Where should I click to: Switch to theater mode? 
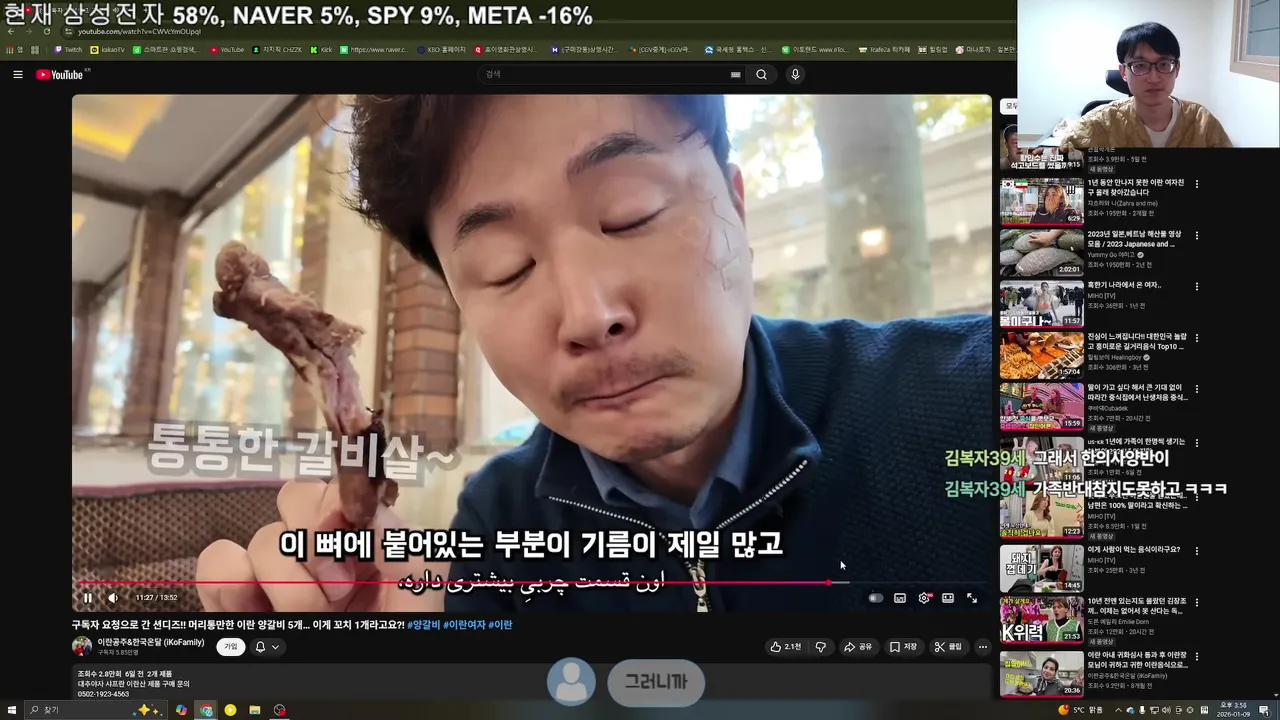tap(948, 598)
